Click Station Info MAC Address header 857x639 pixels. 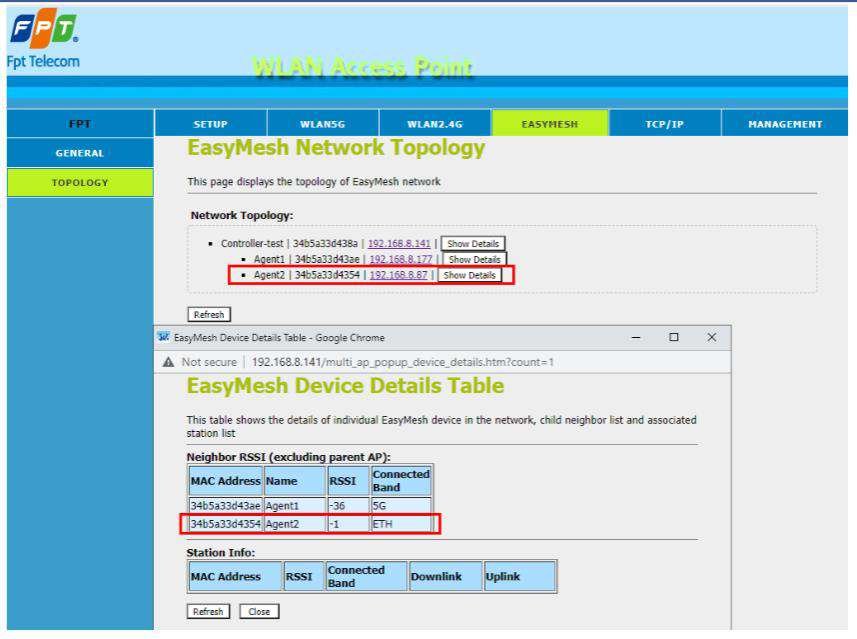pos(235,576)
